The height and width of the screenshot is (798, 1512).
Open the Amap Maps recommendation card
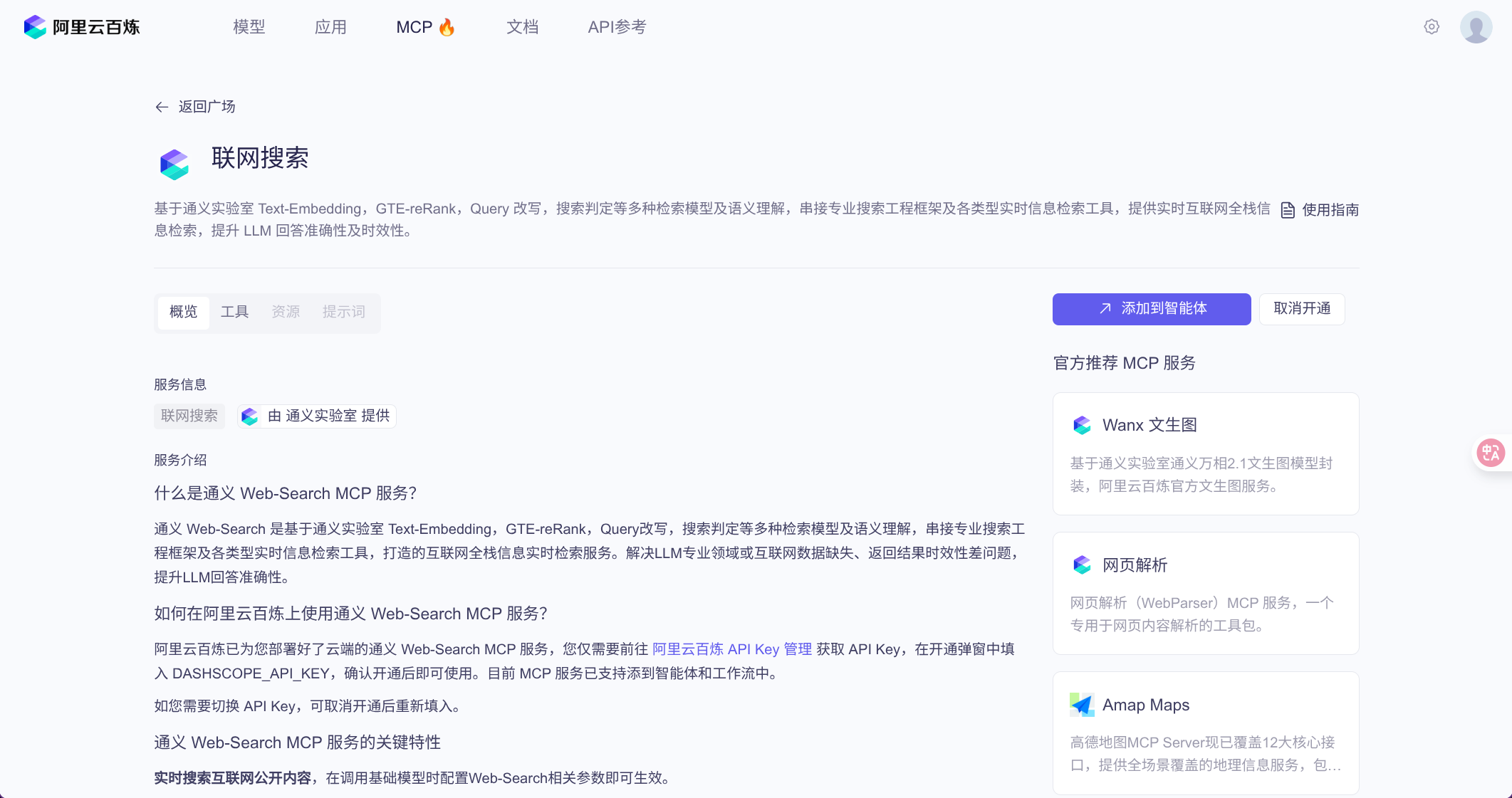tap(1205, 733)
